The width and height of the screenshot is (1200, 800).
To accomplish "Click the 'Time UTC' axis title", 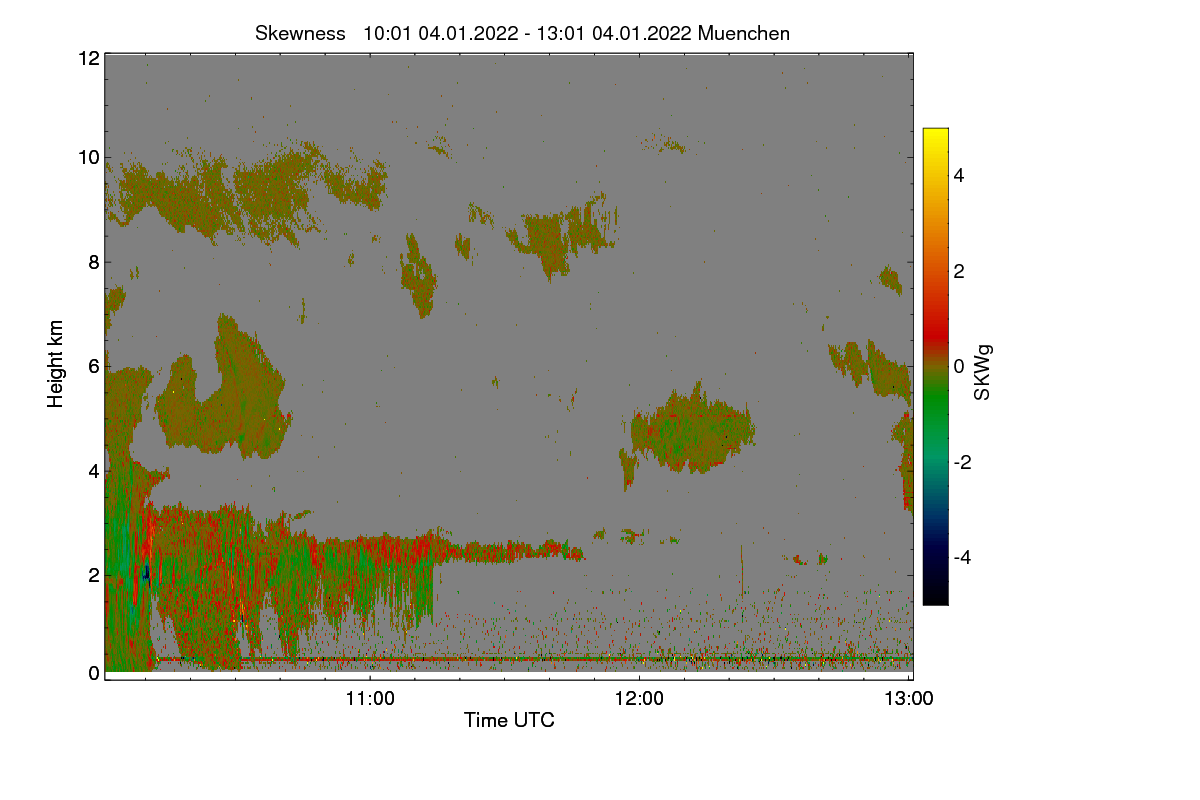I will [509, 720].
